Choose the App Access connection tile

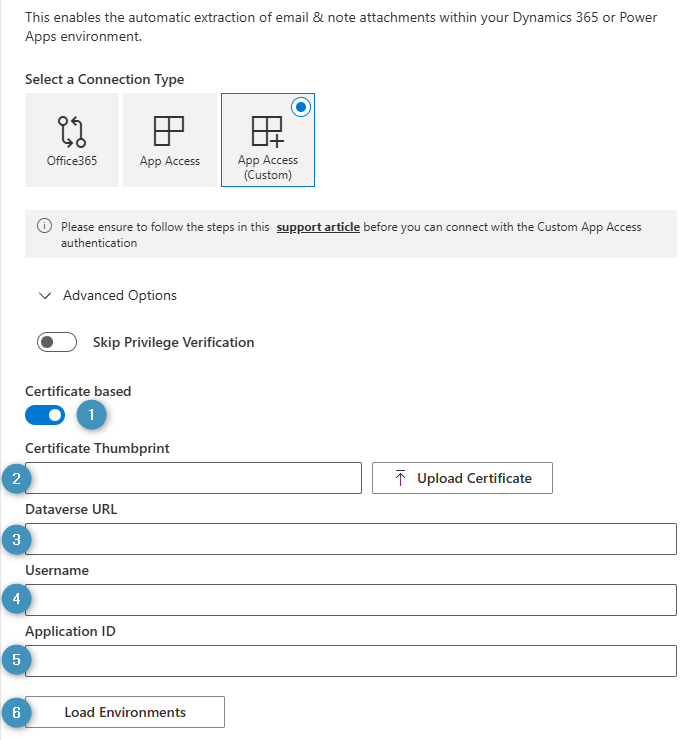tap(169, 140)
